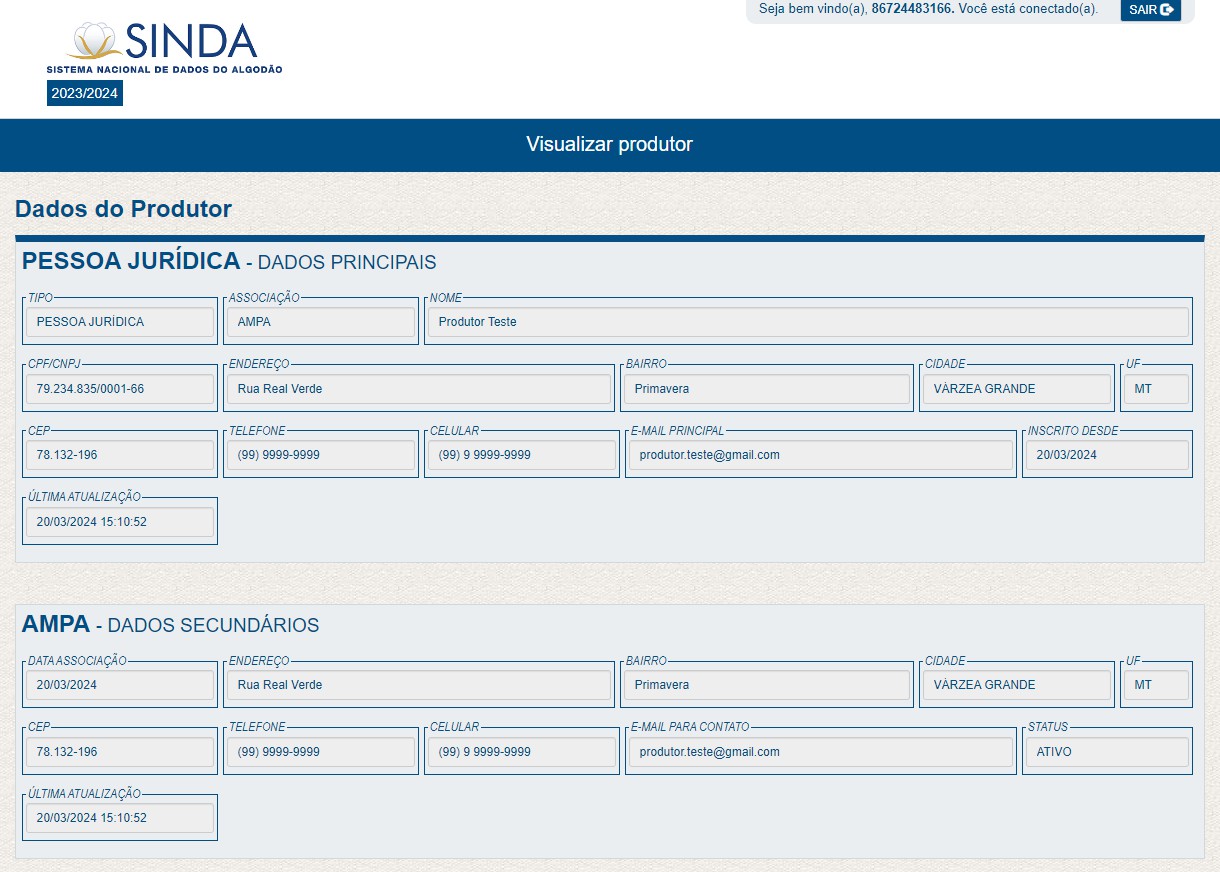Click Última Atualização field in AMPA section
Image resolution: width=1220 pixels, height=872 pixels.
point(120,818)
